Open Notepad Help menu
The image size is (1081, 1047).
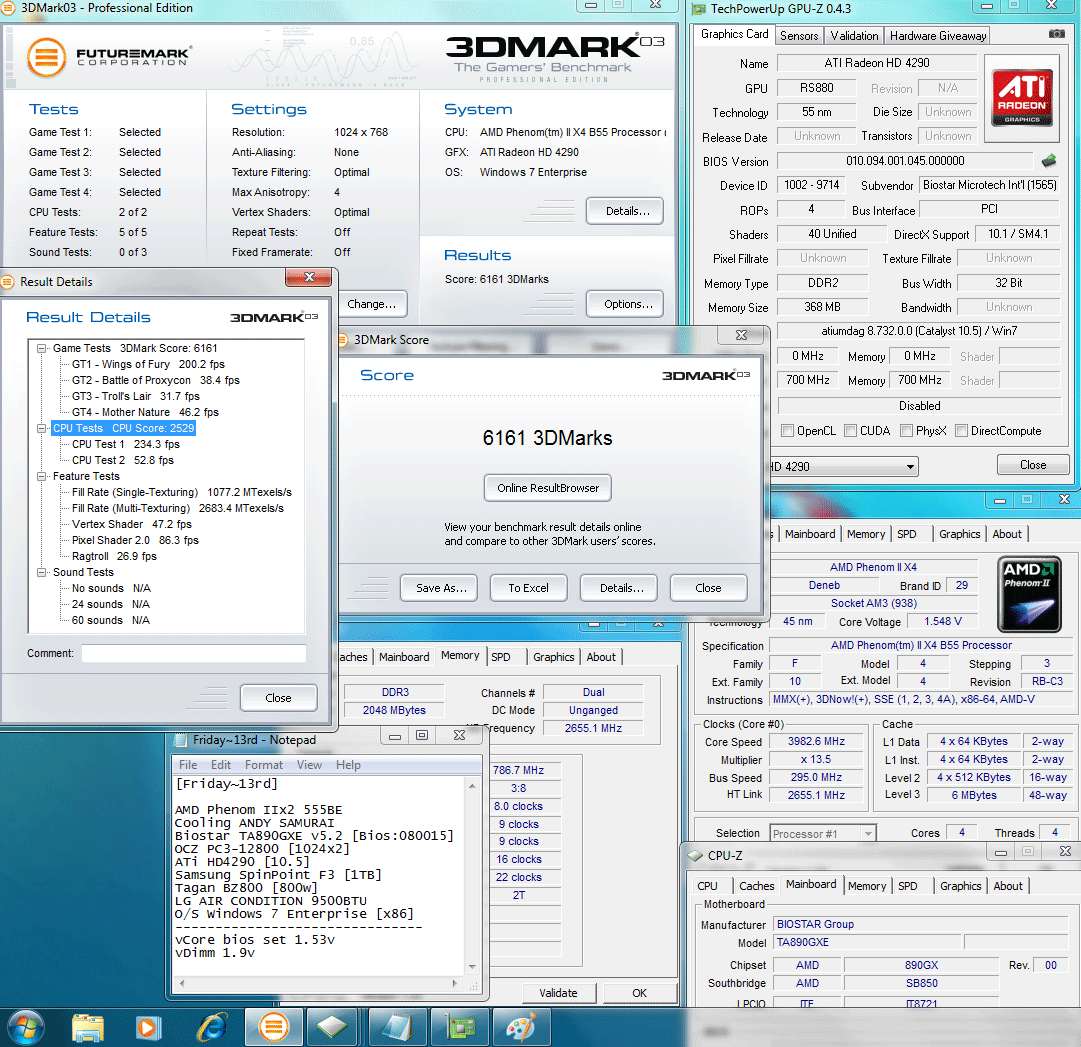(x=348, y=765)
